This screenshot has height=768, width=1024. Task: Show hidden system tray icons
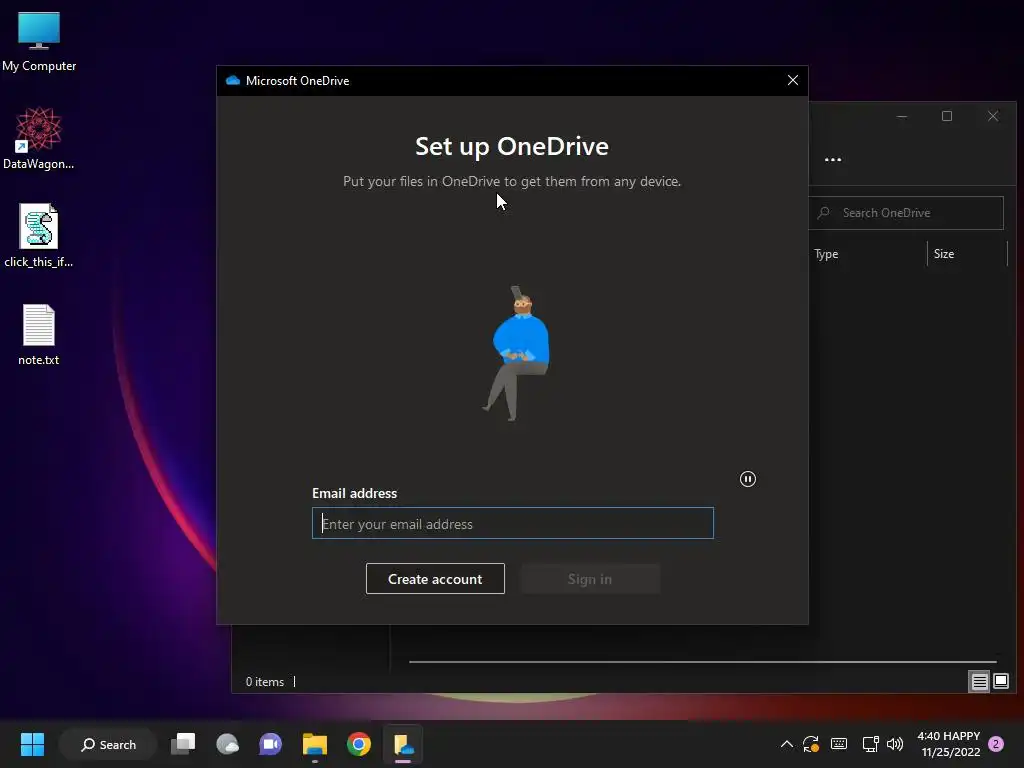click(787, 744)
